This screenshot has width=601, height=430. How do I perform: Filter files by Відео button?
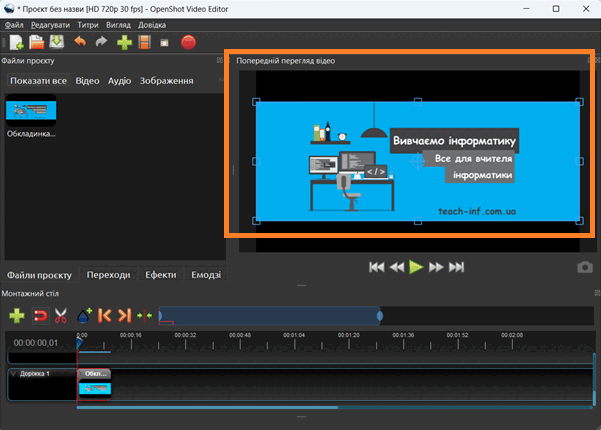click(87, 81)
